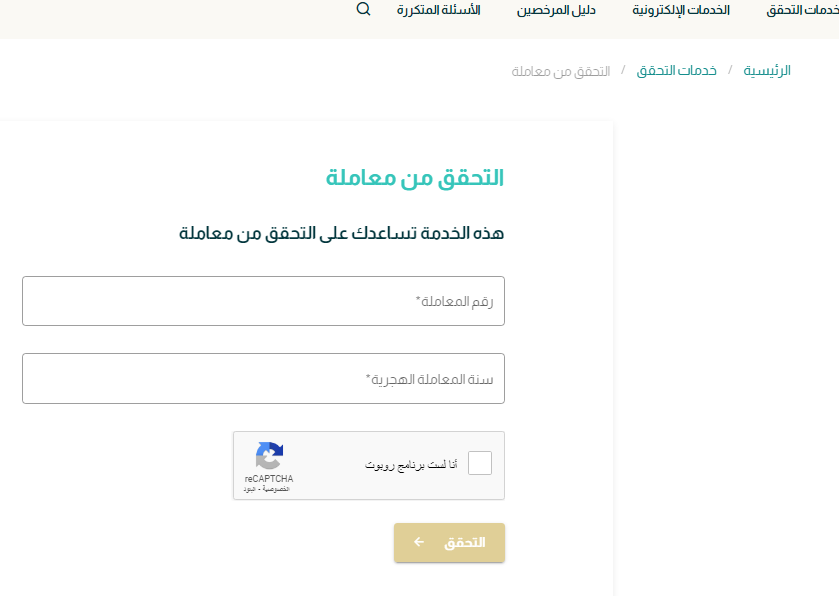Click the reCAPTCHA text label
The image size is (839, 596).
269,478
